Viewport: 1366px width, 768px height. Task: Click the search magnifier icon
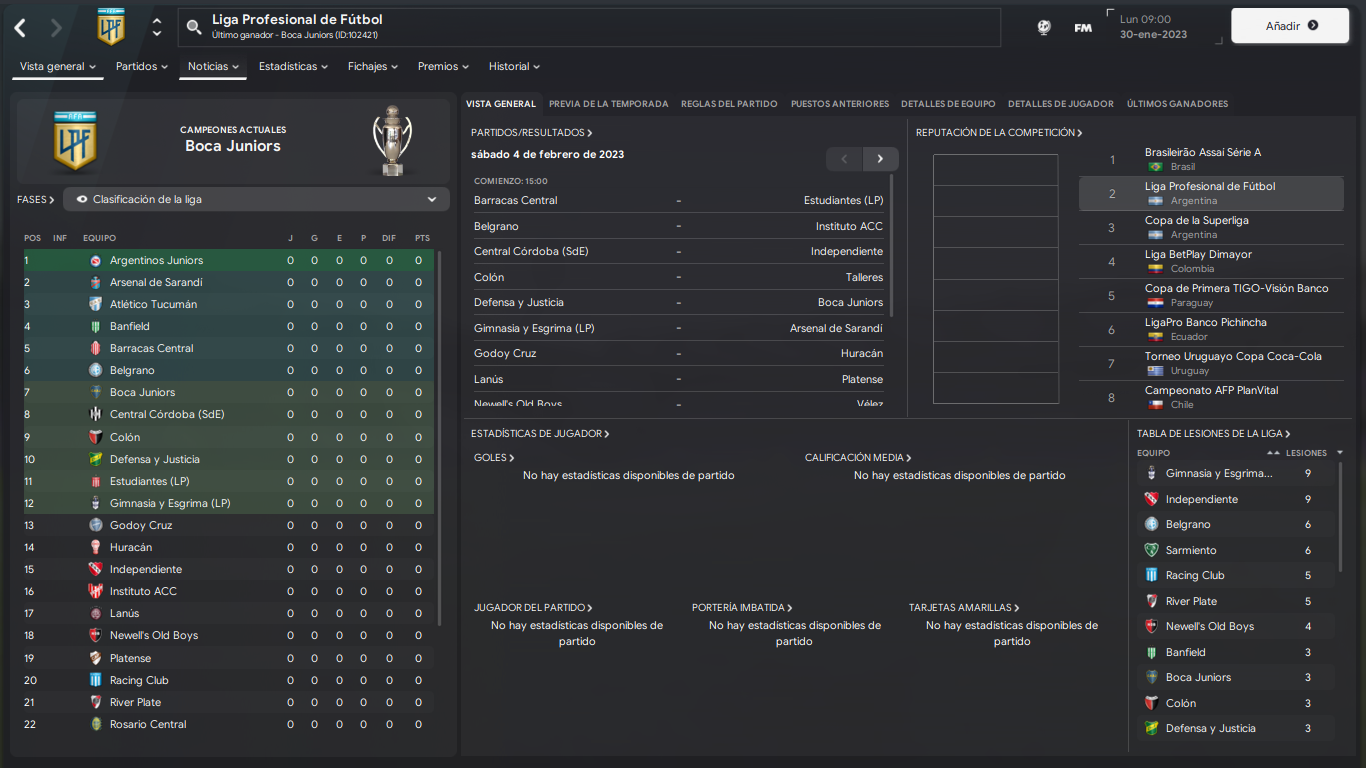pyautogui.click(x=194, y=27)
